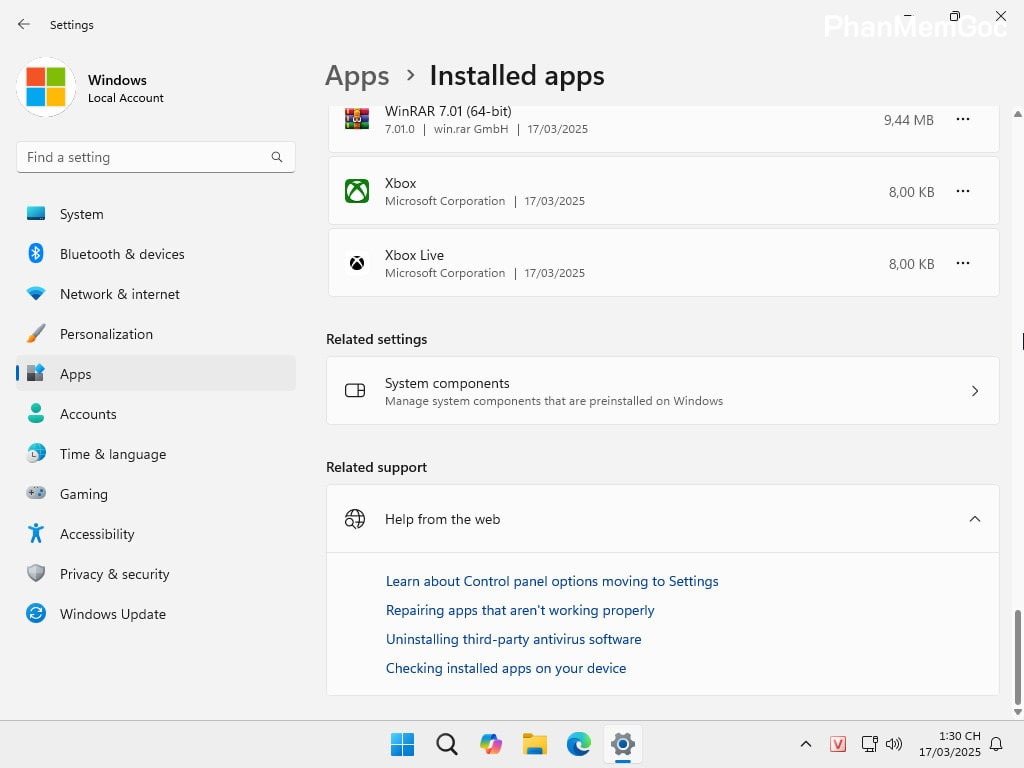Open Windows Update in sidebar
The image size is (1024, 768).
[112, 614]
